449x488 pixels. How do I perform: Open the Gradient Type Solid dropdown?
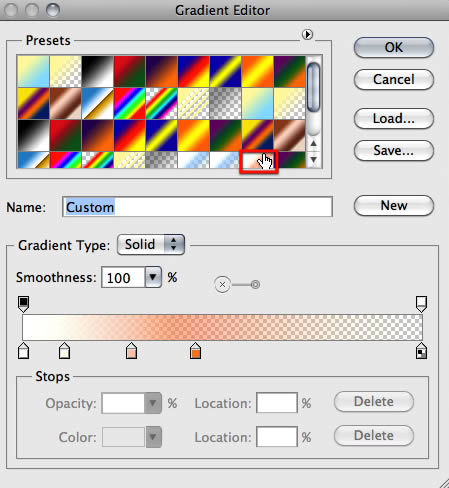pos(151,244)
